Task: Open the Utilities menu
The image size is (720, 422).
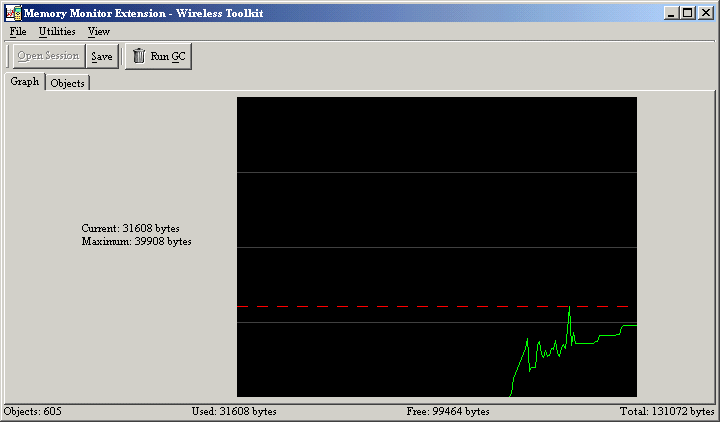Action: (x=57, y=31)
